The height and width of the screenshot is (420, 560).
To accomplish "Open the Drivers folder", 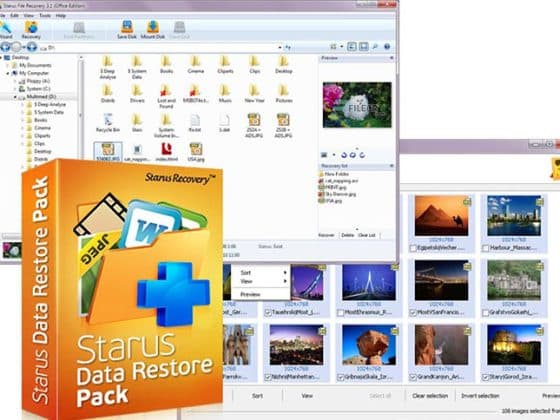I will 137,94.
